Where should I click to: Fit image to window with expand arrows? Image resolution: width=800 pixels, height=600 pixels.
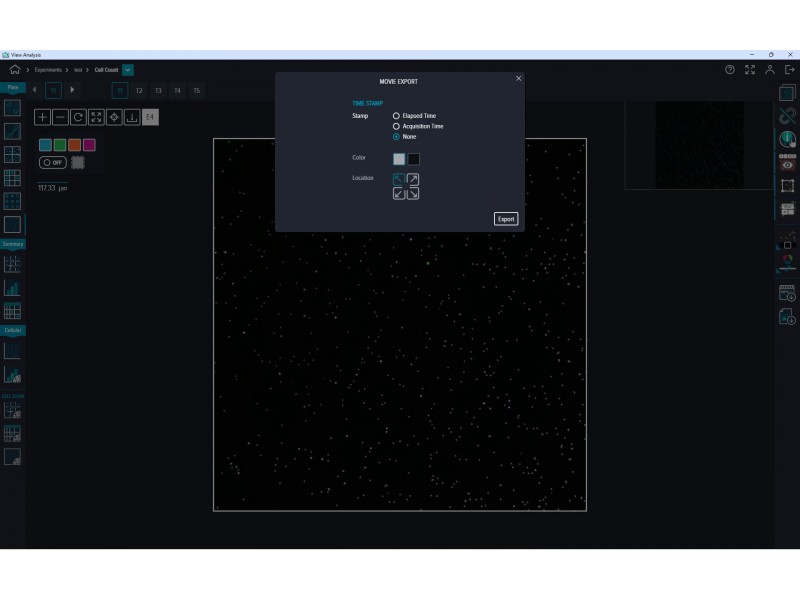coord(96,117)
